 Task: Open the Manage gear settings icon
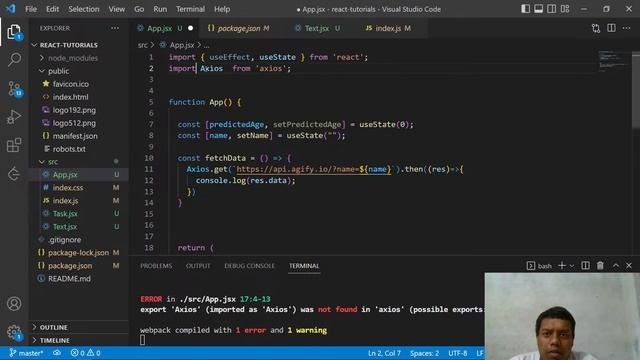[14, 331]
